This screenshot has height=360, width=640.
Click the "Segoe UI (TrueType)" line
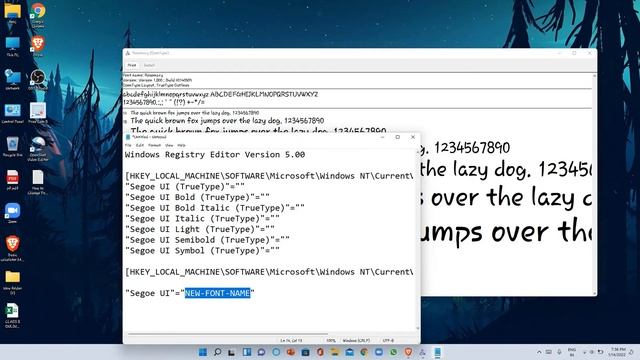185,187
